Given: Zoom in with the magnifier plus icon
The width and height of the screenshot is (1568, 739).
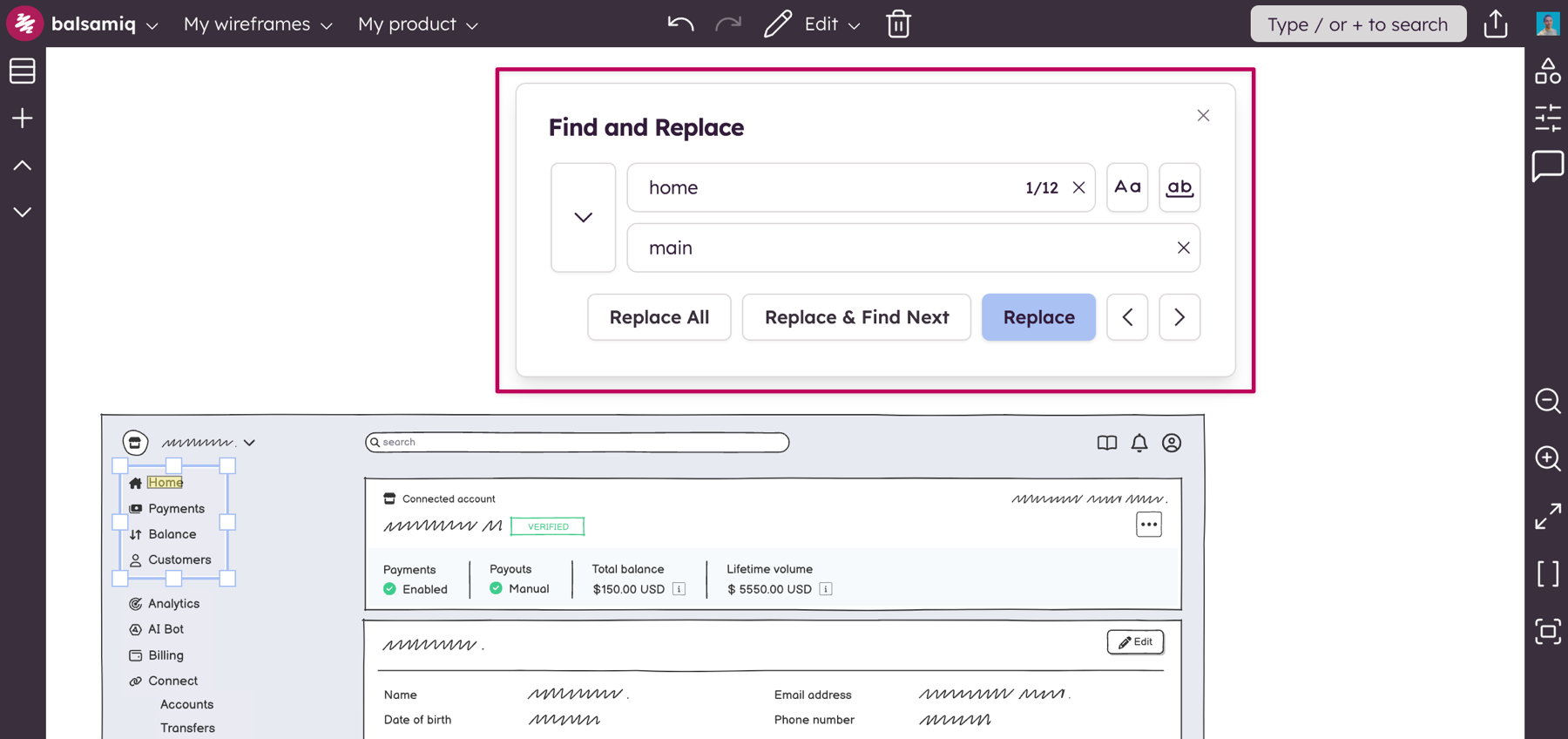Looking at the screenshot, I should pos(1547,458).
